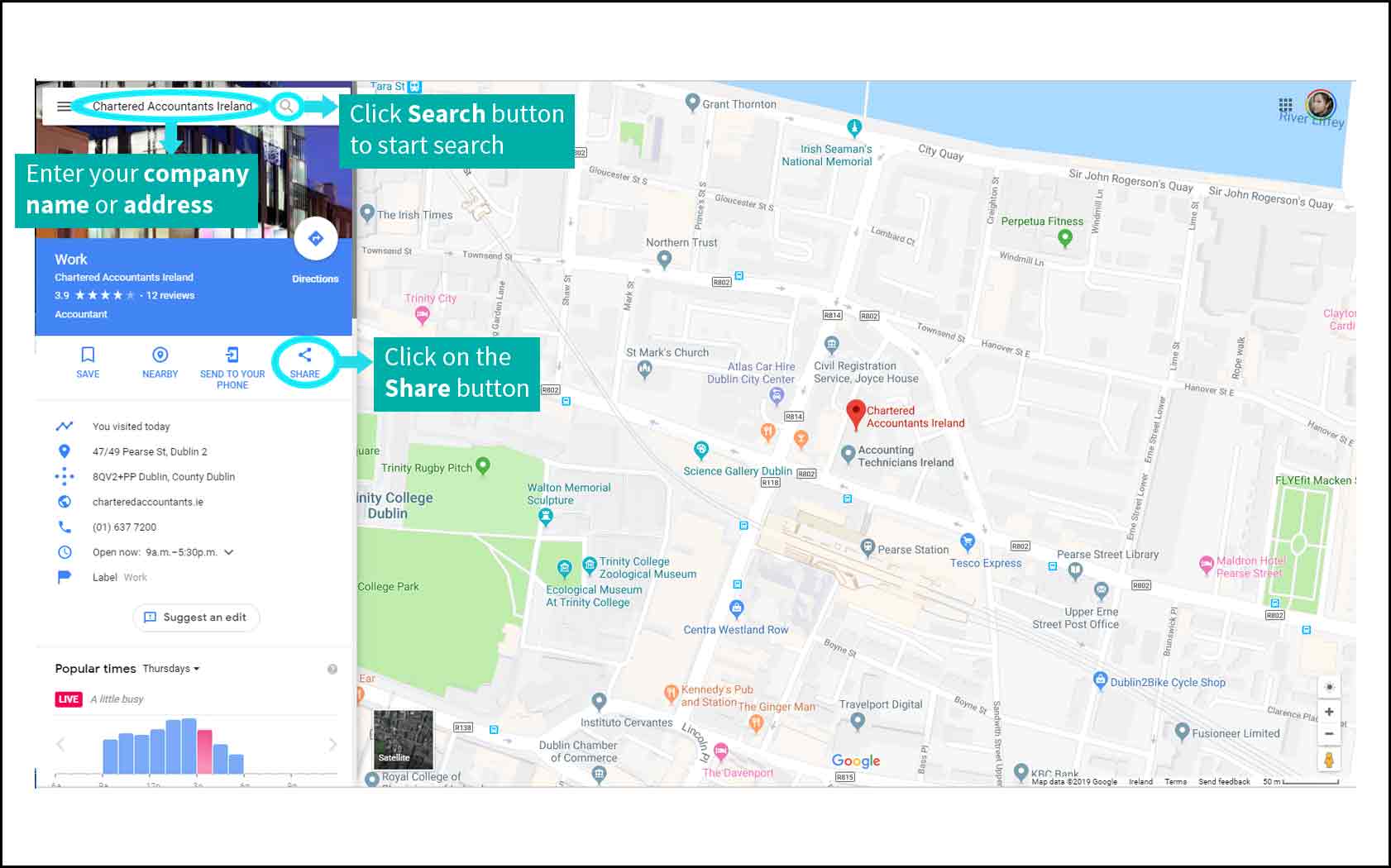The image size is (1391, 868).
Task: Open the Google apps grid
Action: coord(1285,105)
